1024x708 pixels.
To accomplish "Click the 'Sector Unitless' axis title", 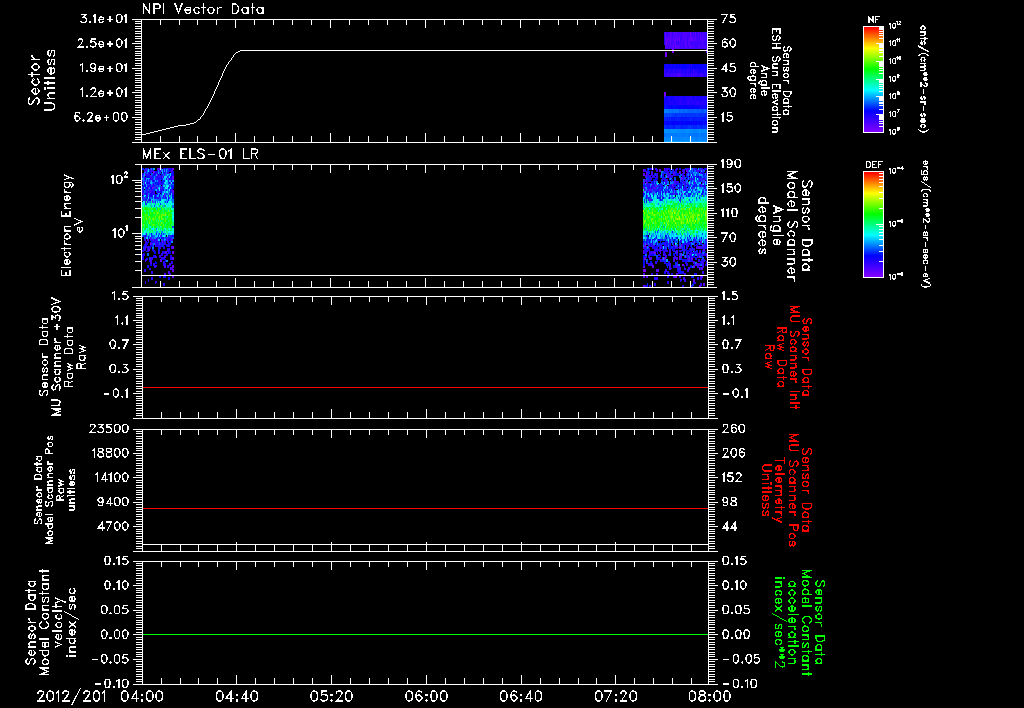I will click(x=42, y=80).
